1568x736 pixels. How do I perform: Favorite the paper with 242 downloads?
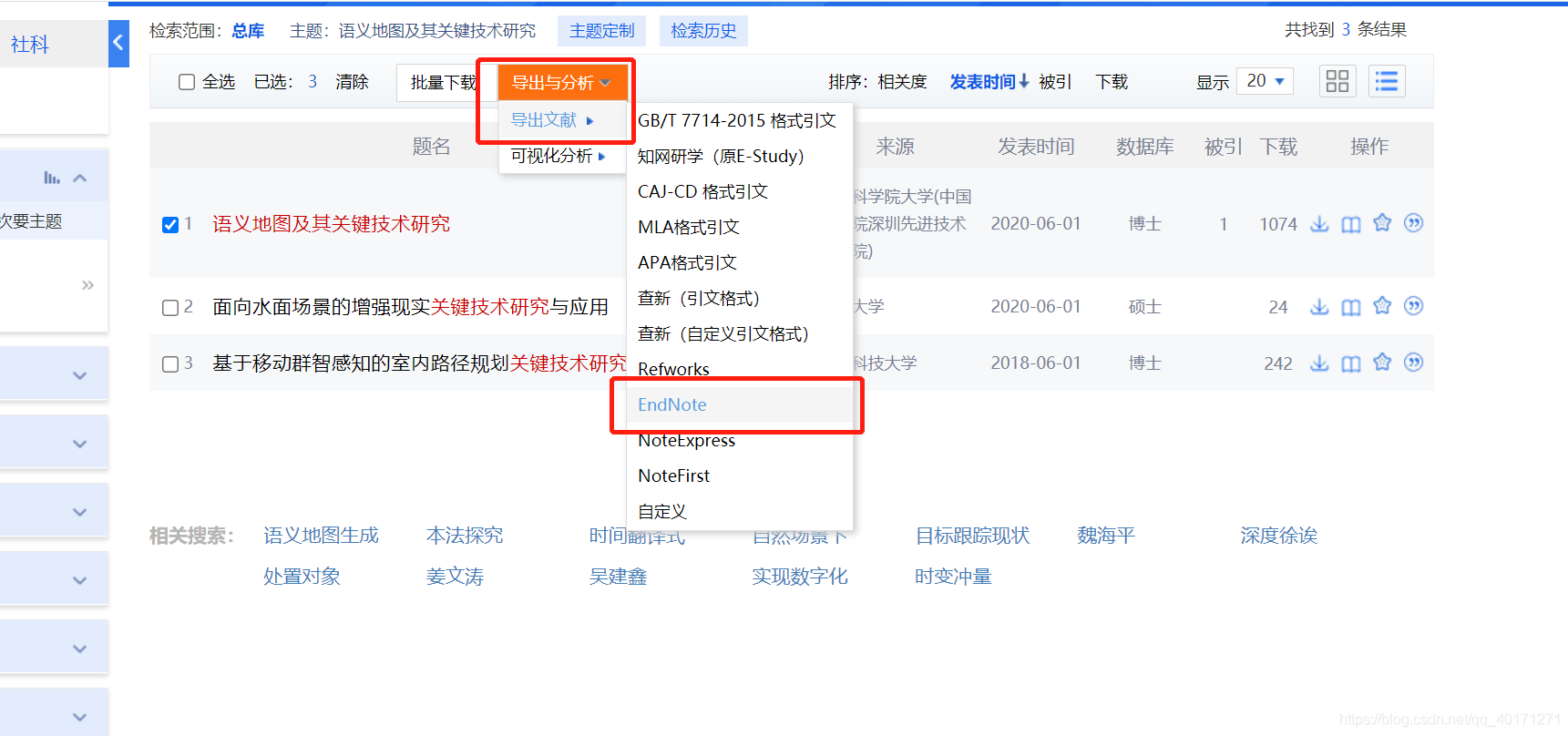[1382, 363]
